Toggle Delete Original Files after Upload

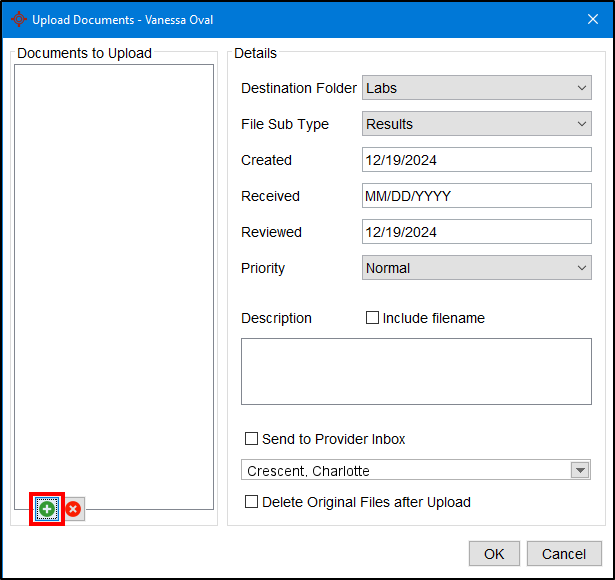coord(252,502)
